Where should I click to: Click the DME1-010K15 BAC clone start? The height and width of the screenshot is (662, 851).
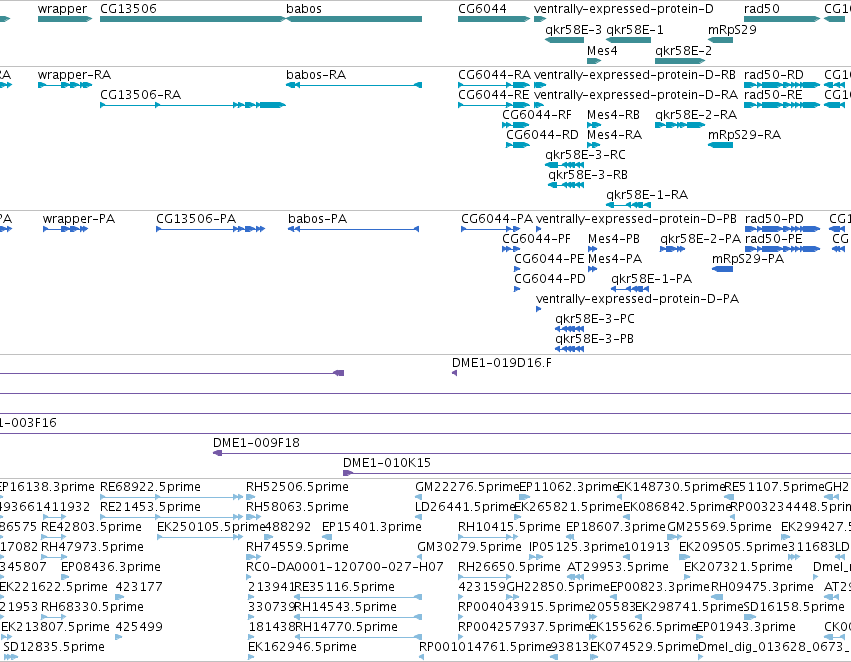[348, 473]
